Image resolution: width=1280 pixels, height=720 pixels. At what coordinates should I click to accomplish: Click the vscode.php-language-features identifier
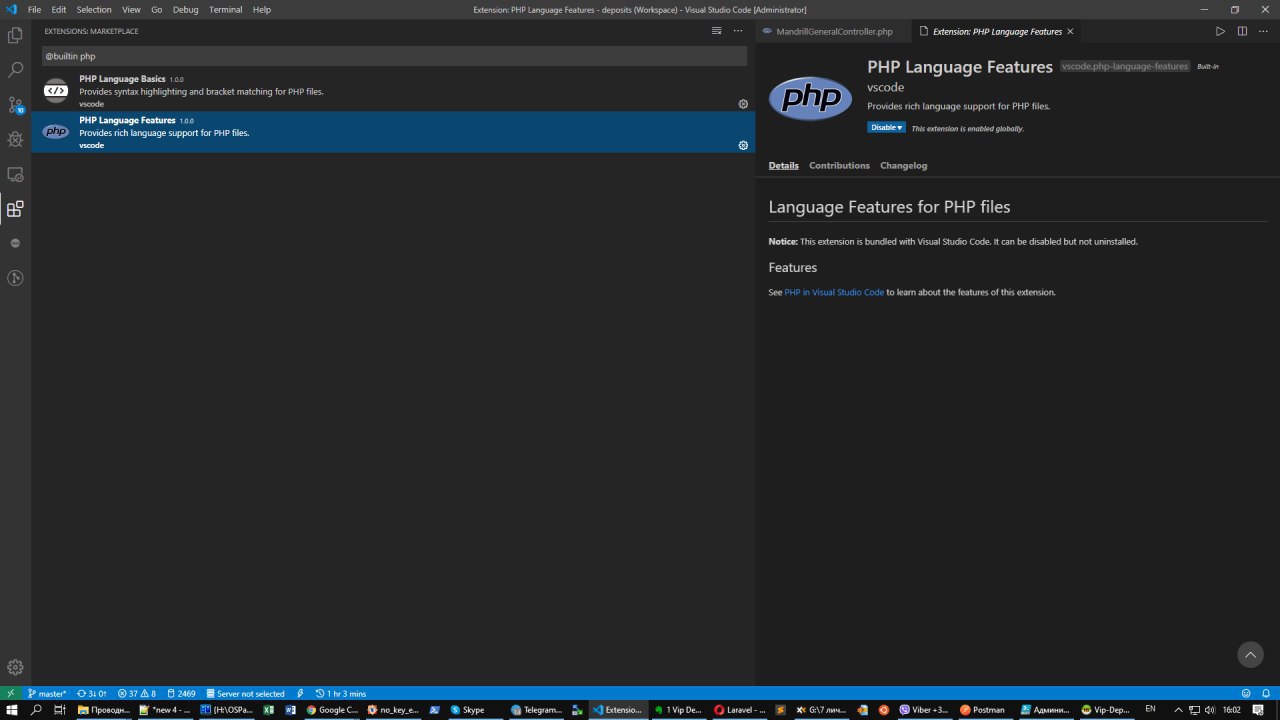tap(1125, 66)
